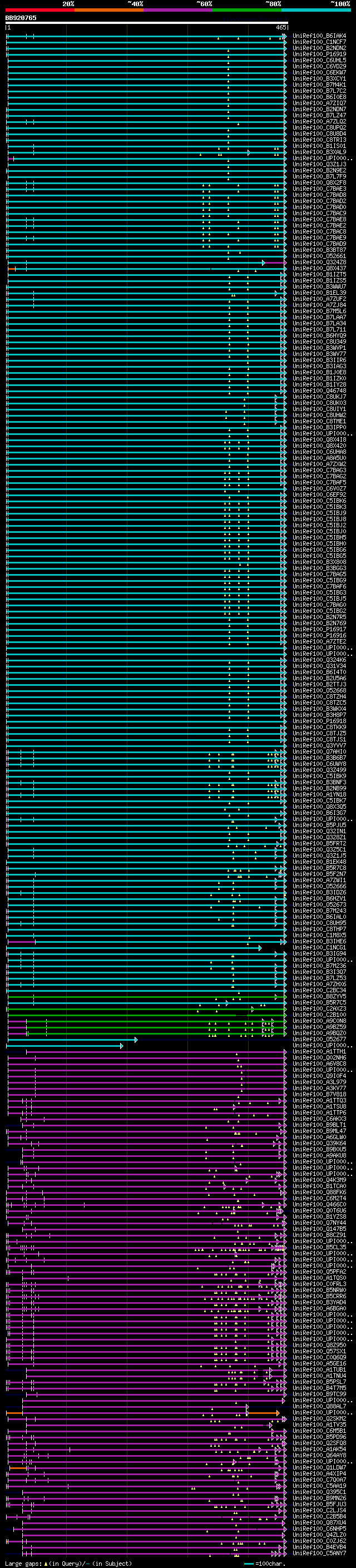This screenshot has width=356, height=1568.
Task: Open hit UniRef100_C1NCF7
Action: [x=319, y=42]
